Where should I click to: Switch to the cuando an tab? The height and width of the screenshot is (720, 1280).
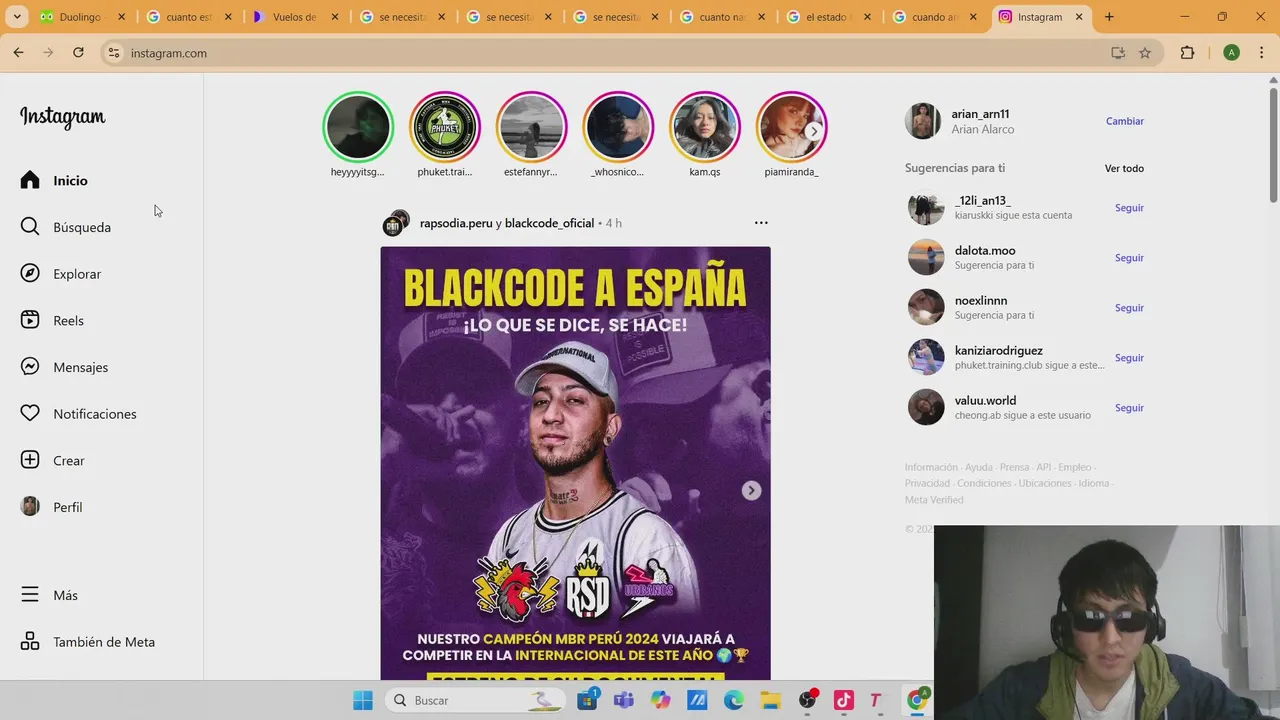(934, 17)
